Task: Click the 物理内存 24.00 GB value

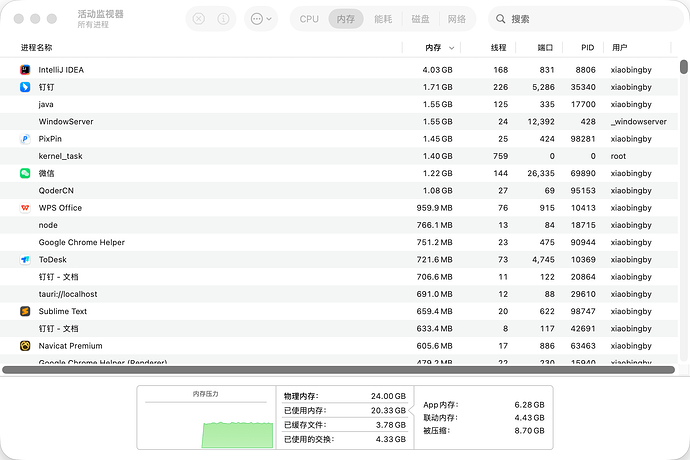Action: (x=388, y=396)
